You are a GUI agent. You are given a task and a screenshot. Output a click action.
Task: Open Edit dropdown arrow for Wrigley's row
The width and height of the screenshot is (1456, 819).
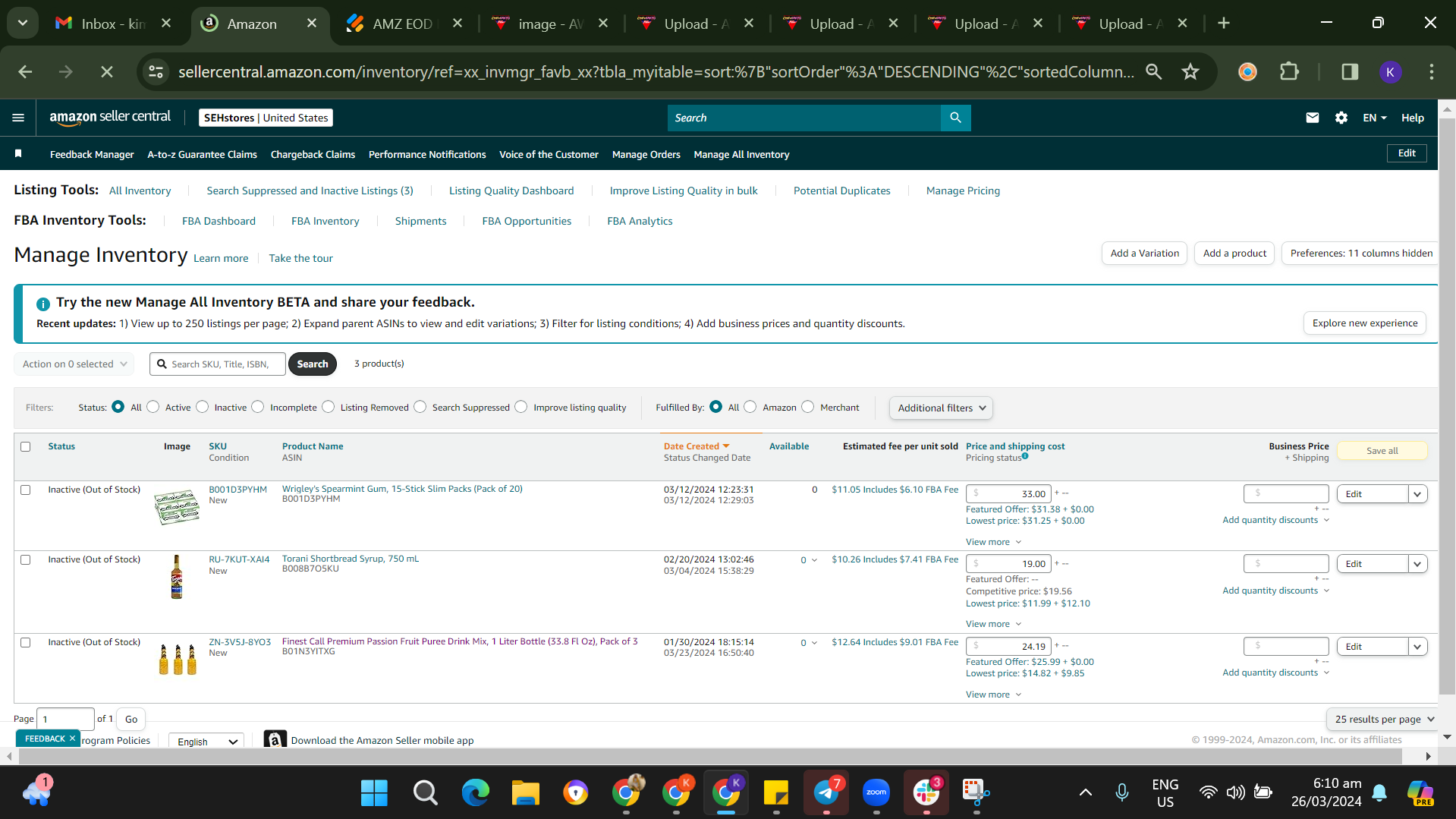[x=1417, y=494]
